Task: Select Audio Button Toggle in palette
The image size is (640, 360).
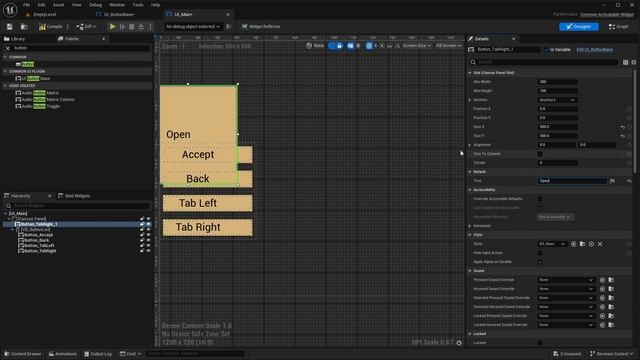Action: 38,106
